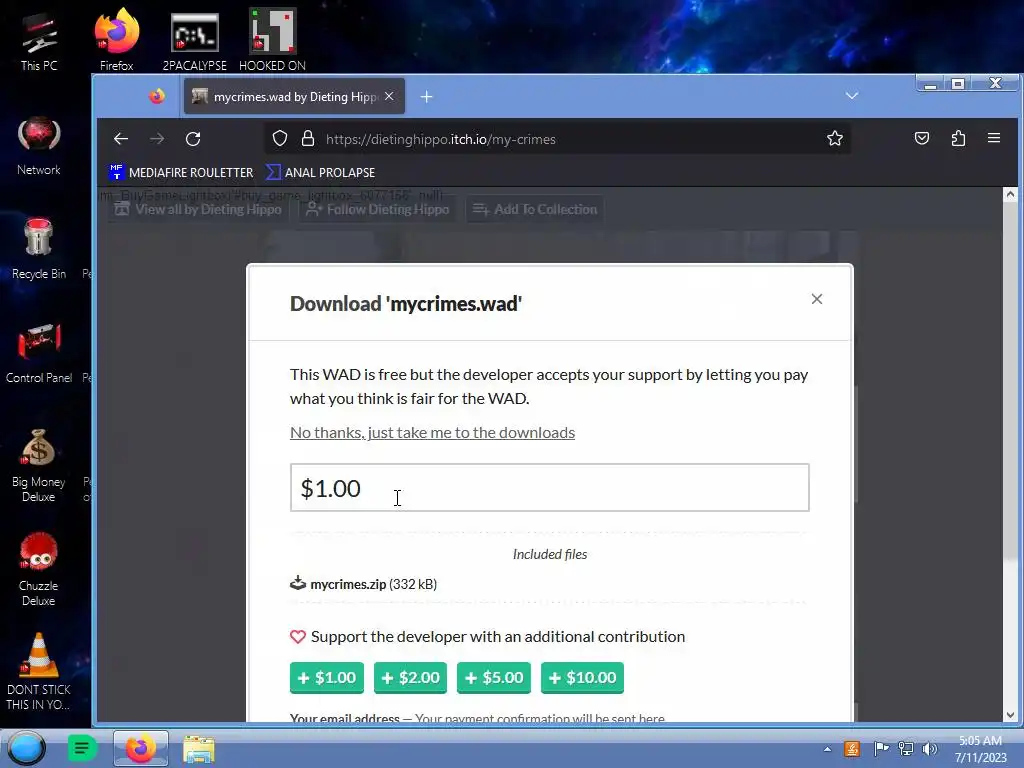Expand the list all tabs chevron
The image size is (1024, 768).
click(x=852, y=96)
